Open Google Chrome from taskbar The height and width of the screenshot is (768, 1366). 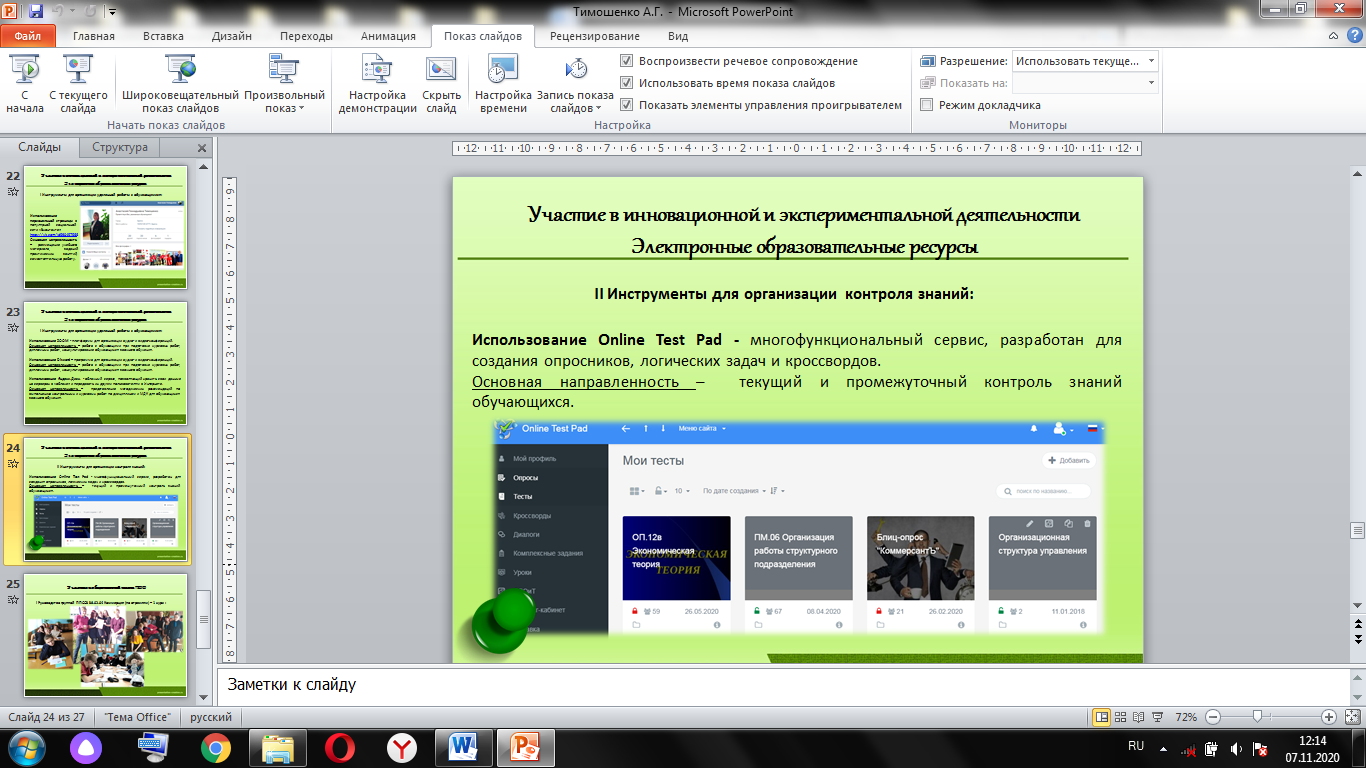coord(216,747)
